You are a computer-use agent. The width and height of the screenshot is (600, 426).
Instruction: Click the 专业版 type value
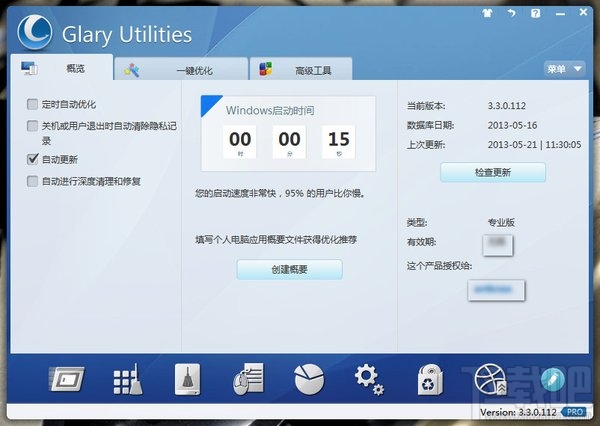coord(501,222)
